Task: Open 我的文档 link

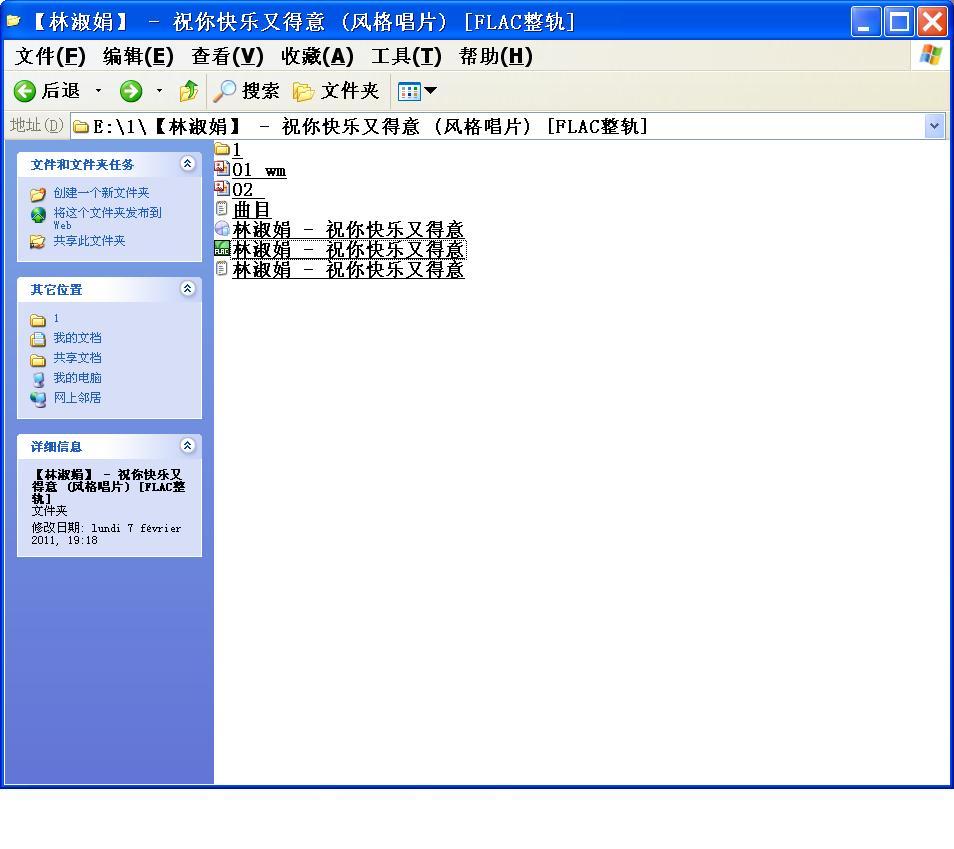Action: (x=77, y=338)
